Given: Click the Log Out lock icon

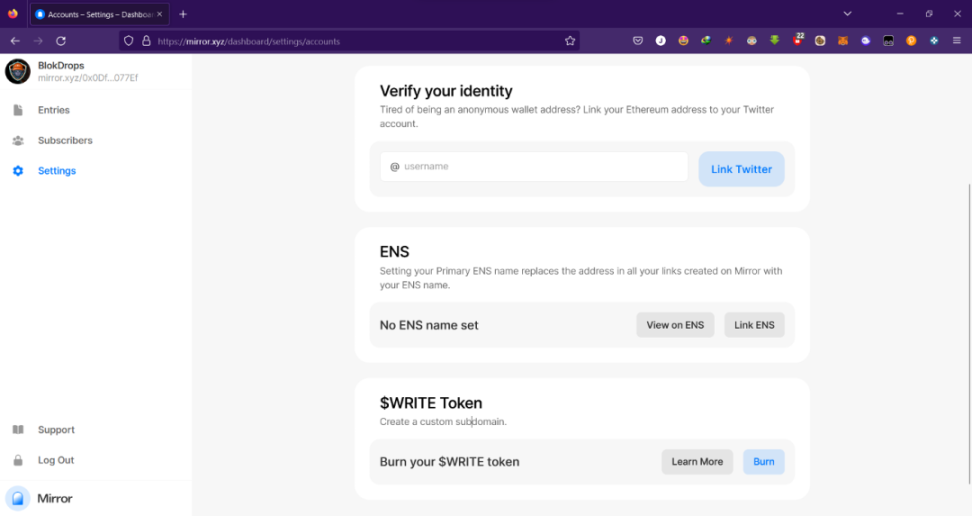Looking at the screenshot, I should pos(18,461).
